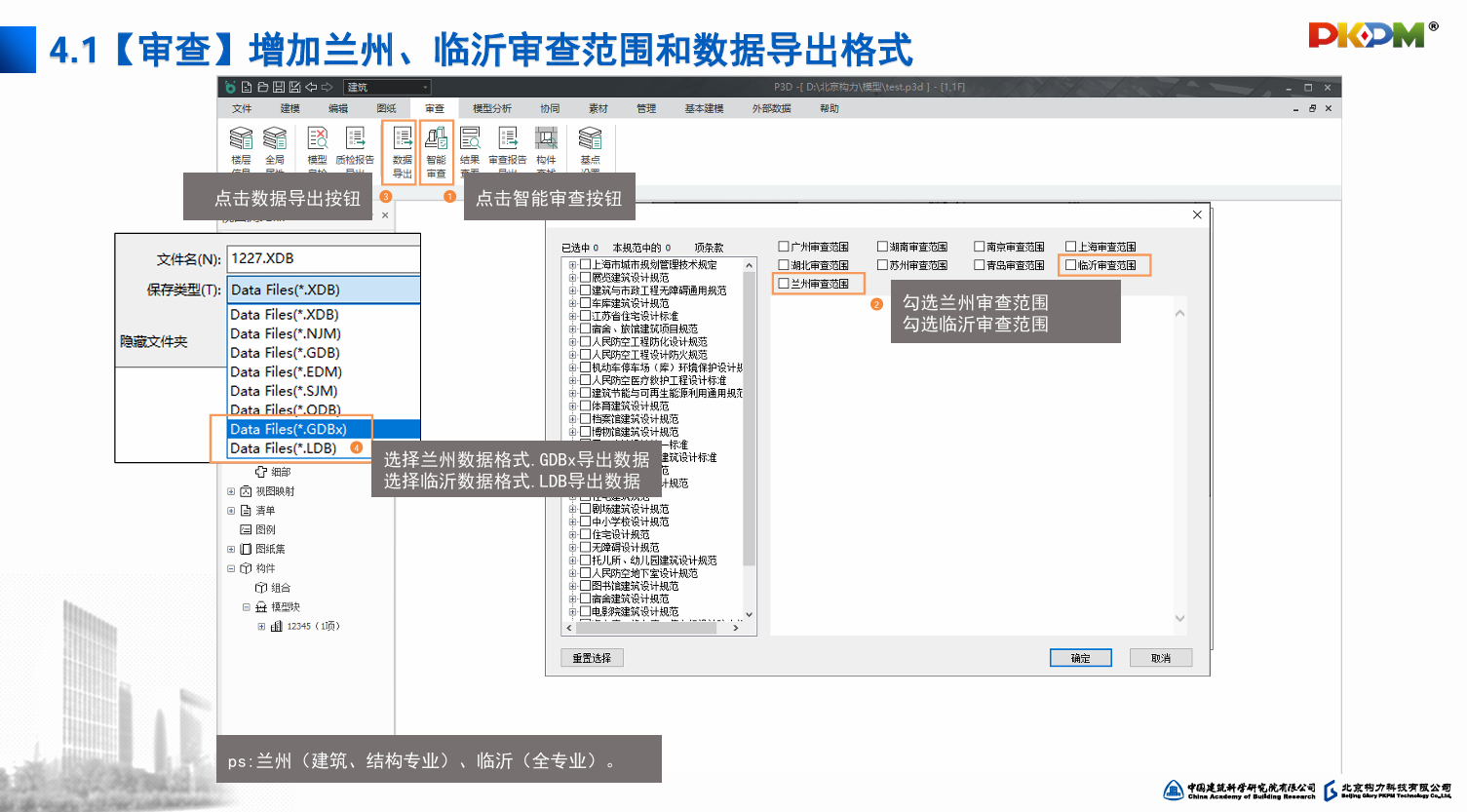Viewport: 1467px width, 812px height.
Task: Click 隐藏文件夹 in the save dialog
Action: [154, 341]
